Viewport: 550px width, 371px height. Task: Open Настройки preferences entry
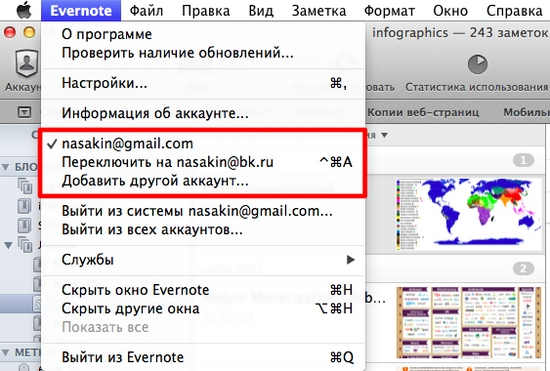point(203,83)
